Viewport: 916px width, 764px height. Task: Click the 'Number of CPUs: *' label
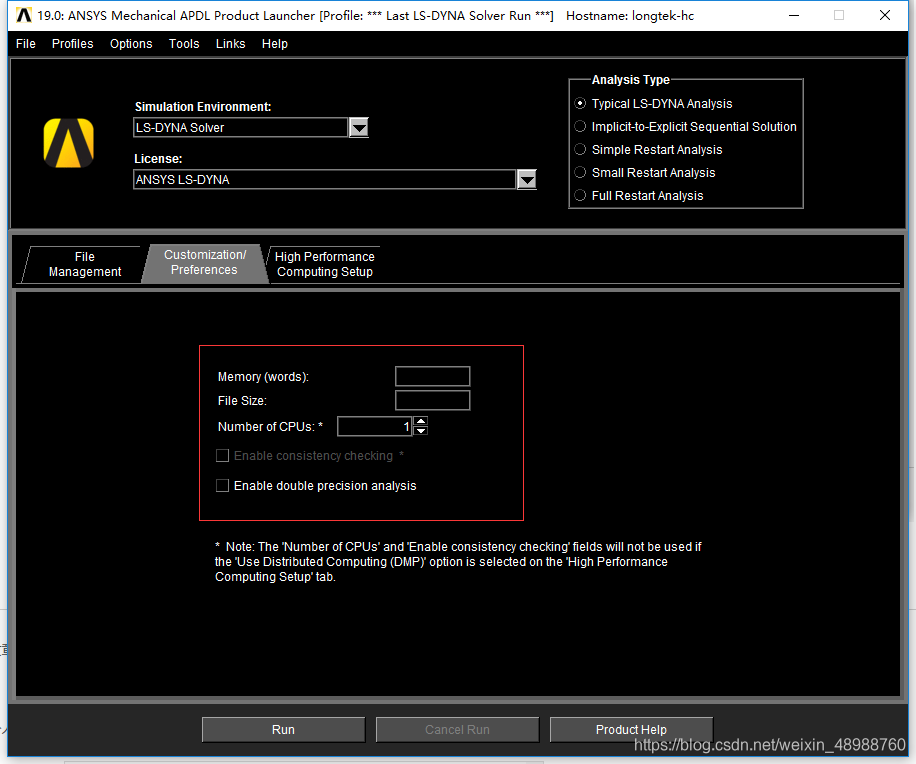coord(270,427)
